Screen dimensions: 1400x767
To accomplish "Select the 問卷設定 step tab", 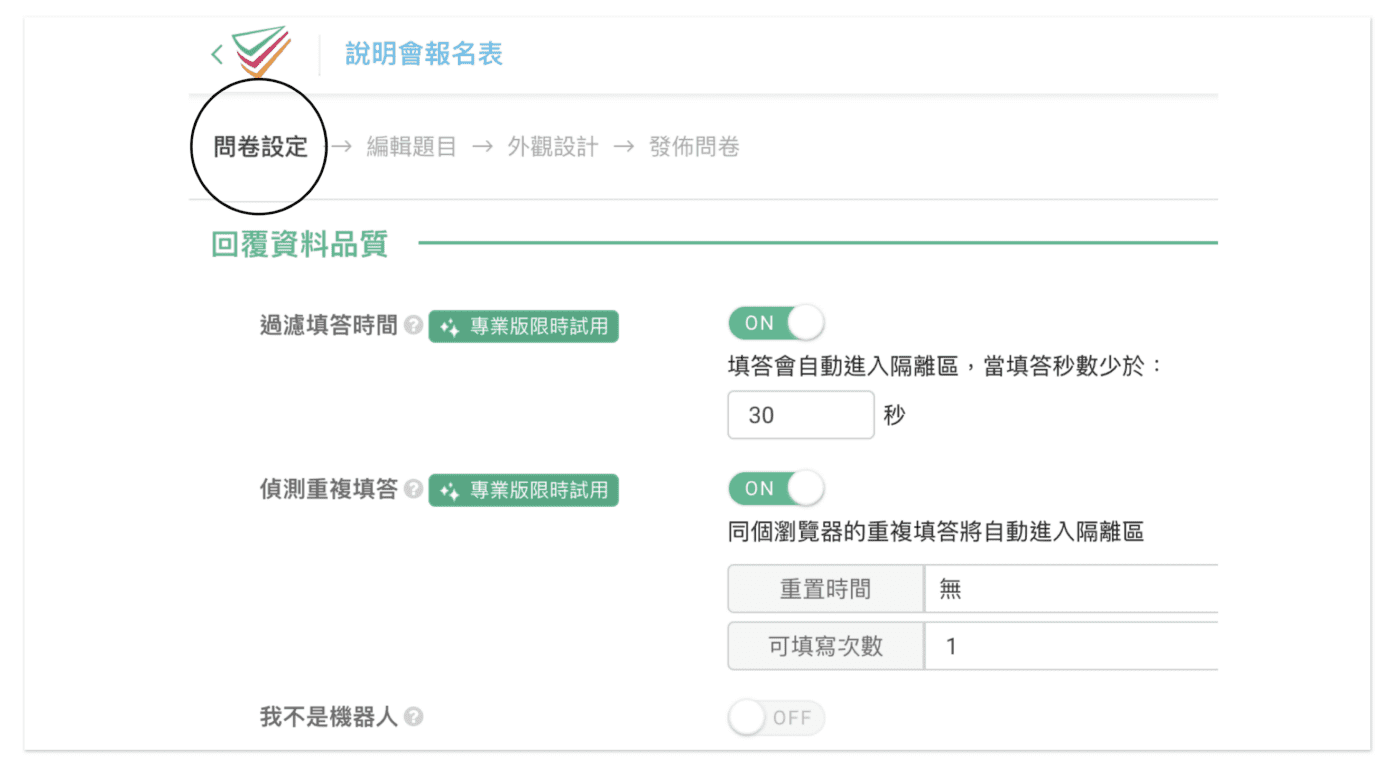I will 260,147.
